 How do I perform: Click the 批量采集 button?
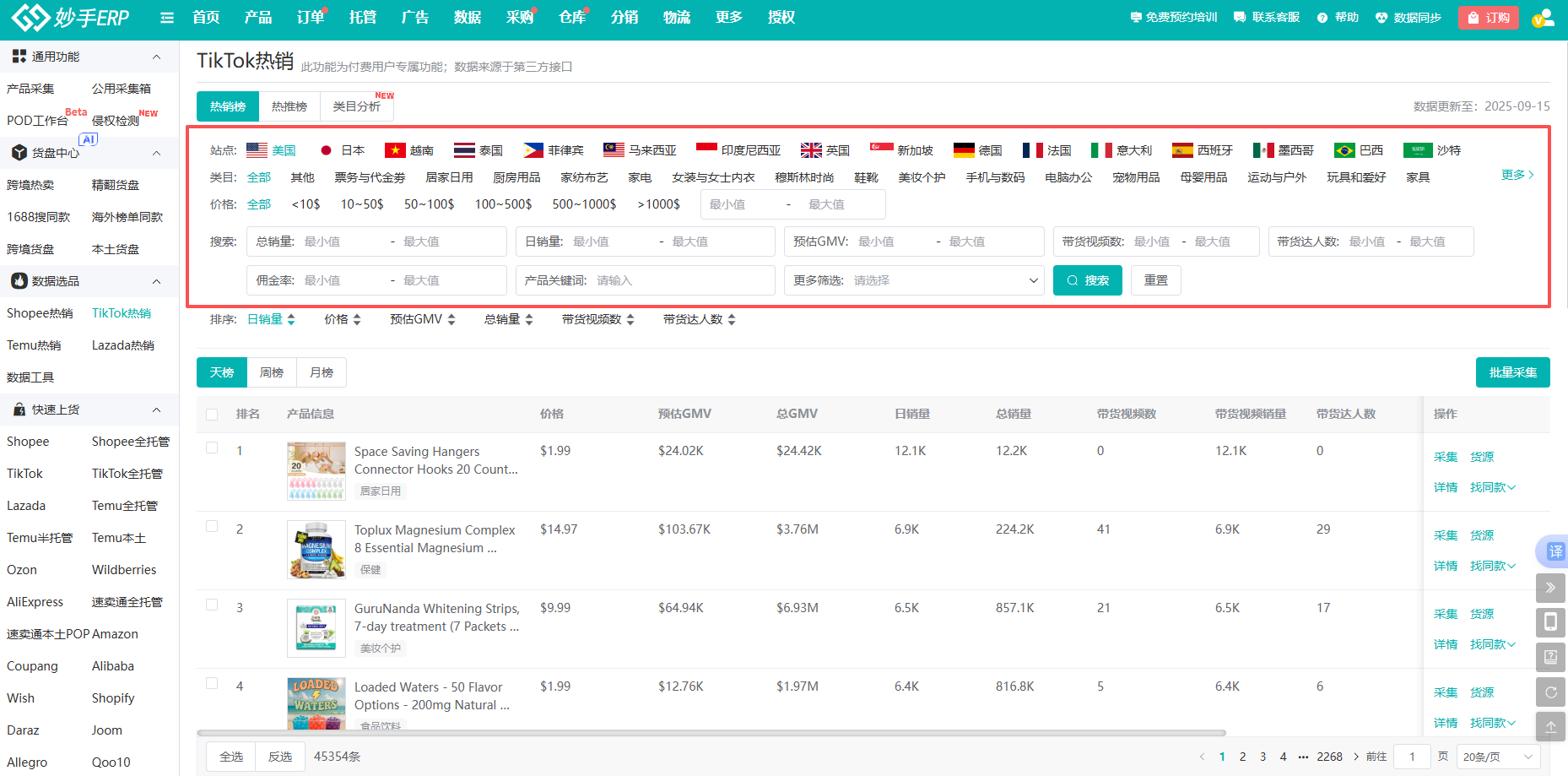[1512, 372]
